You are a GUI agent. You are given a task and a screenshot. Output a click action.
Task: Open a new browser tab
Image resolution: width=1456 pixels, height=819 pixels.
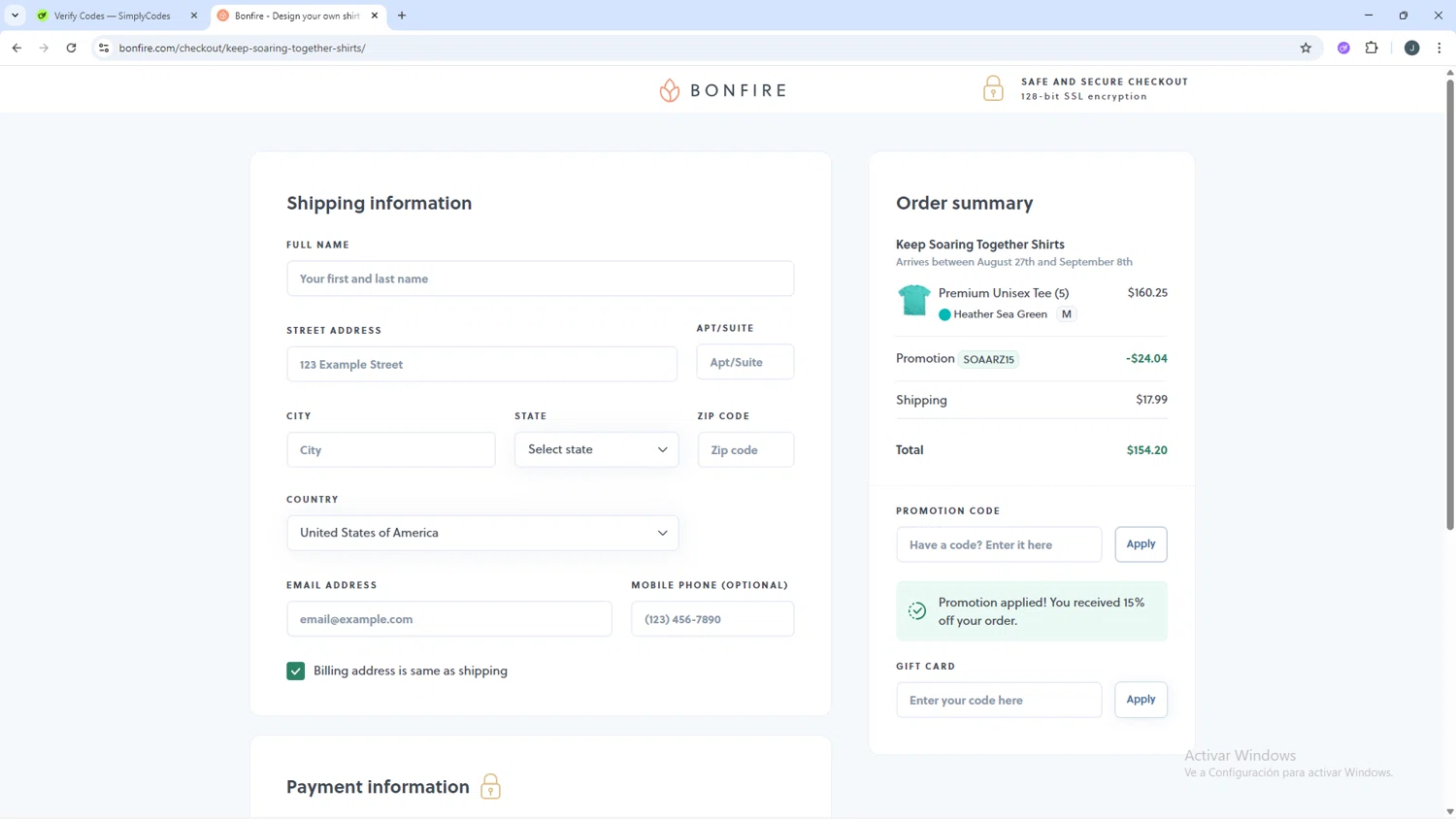click(x=402, y=16)
